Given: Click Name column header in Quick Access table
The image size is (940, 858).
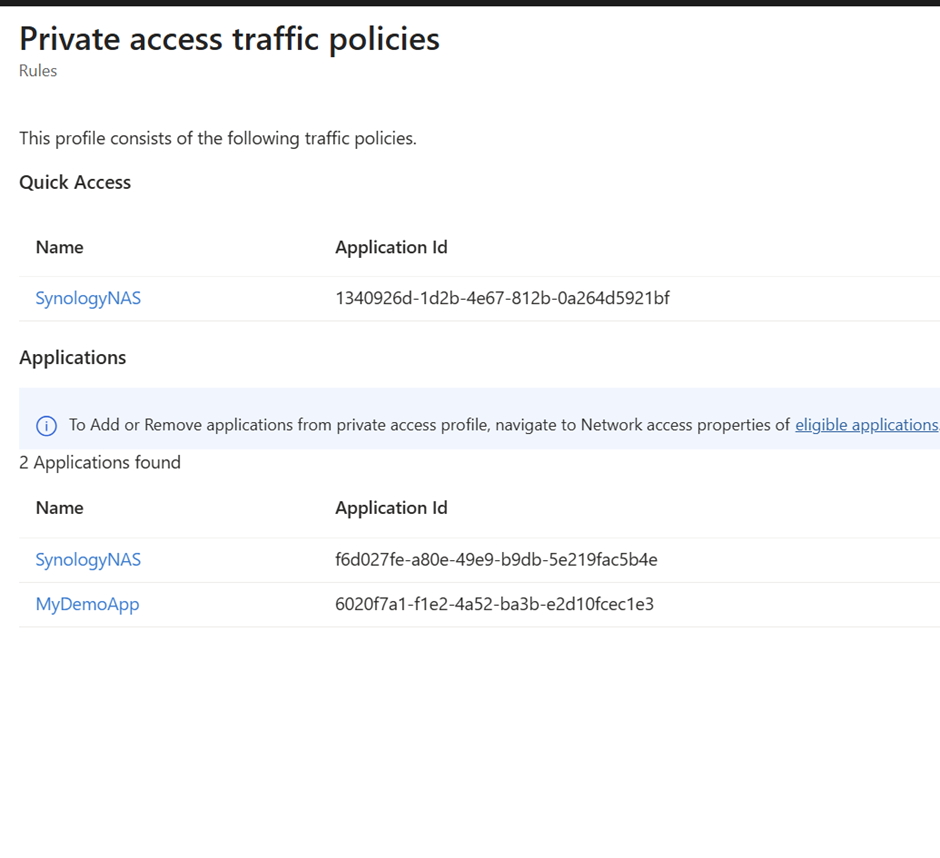Looking at the screenshot, I should pos(60,247).
